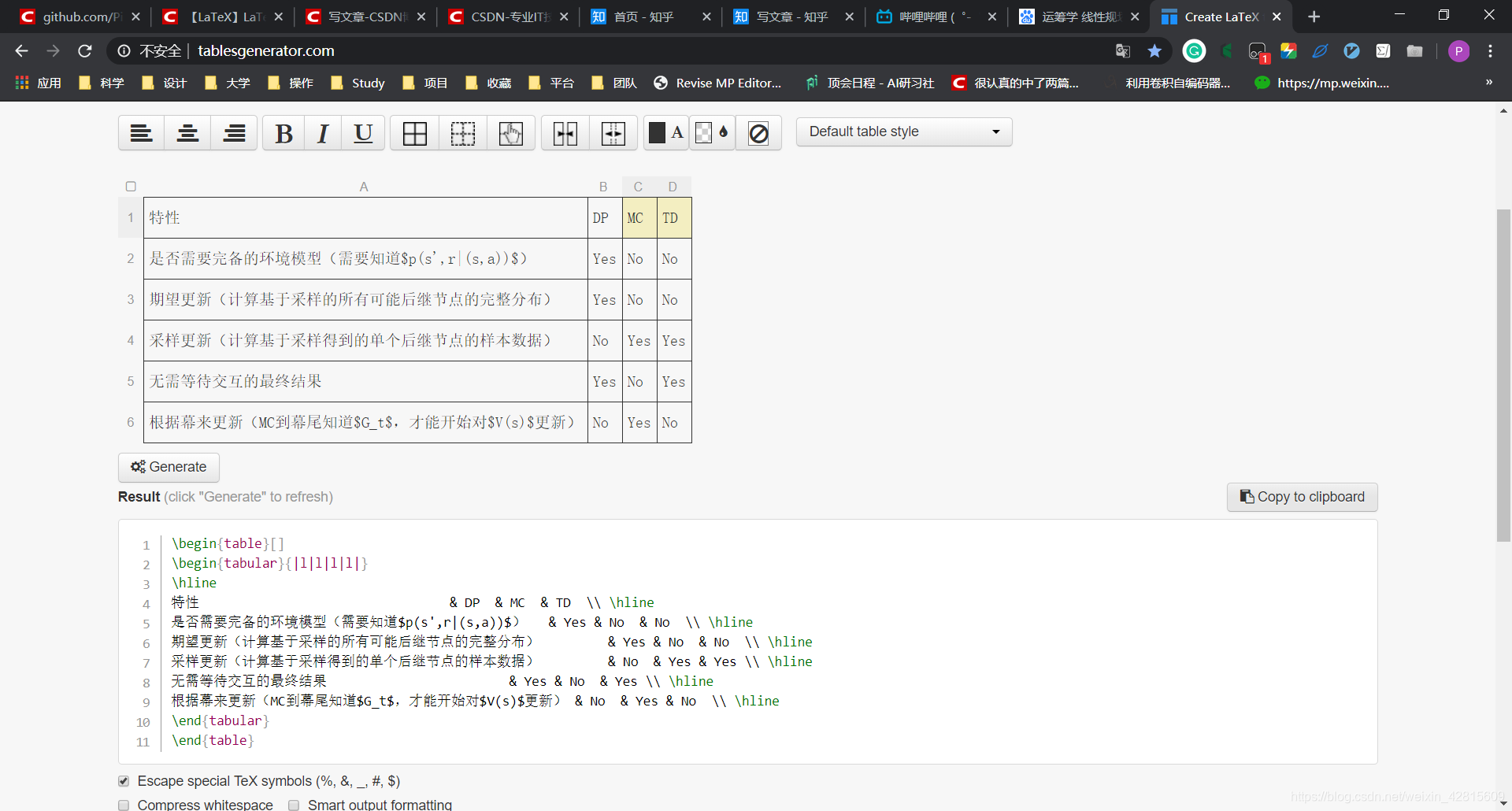The image size is (1512, 811).
Task: Toggle underline formatting
Action: click(x=363, y=132)
